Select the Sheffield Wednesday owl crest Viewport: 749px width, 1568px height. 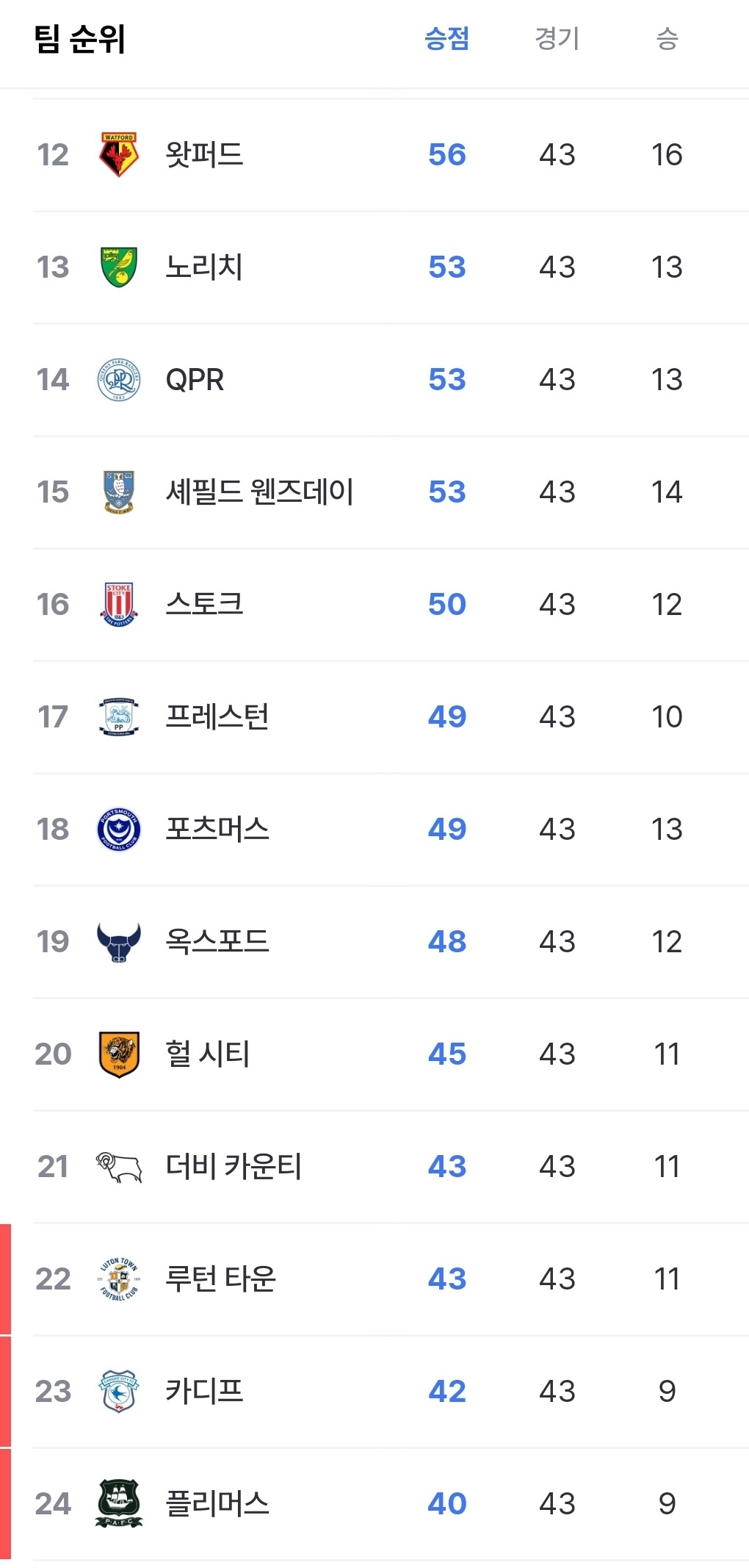pos(119,492)
